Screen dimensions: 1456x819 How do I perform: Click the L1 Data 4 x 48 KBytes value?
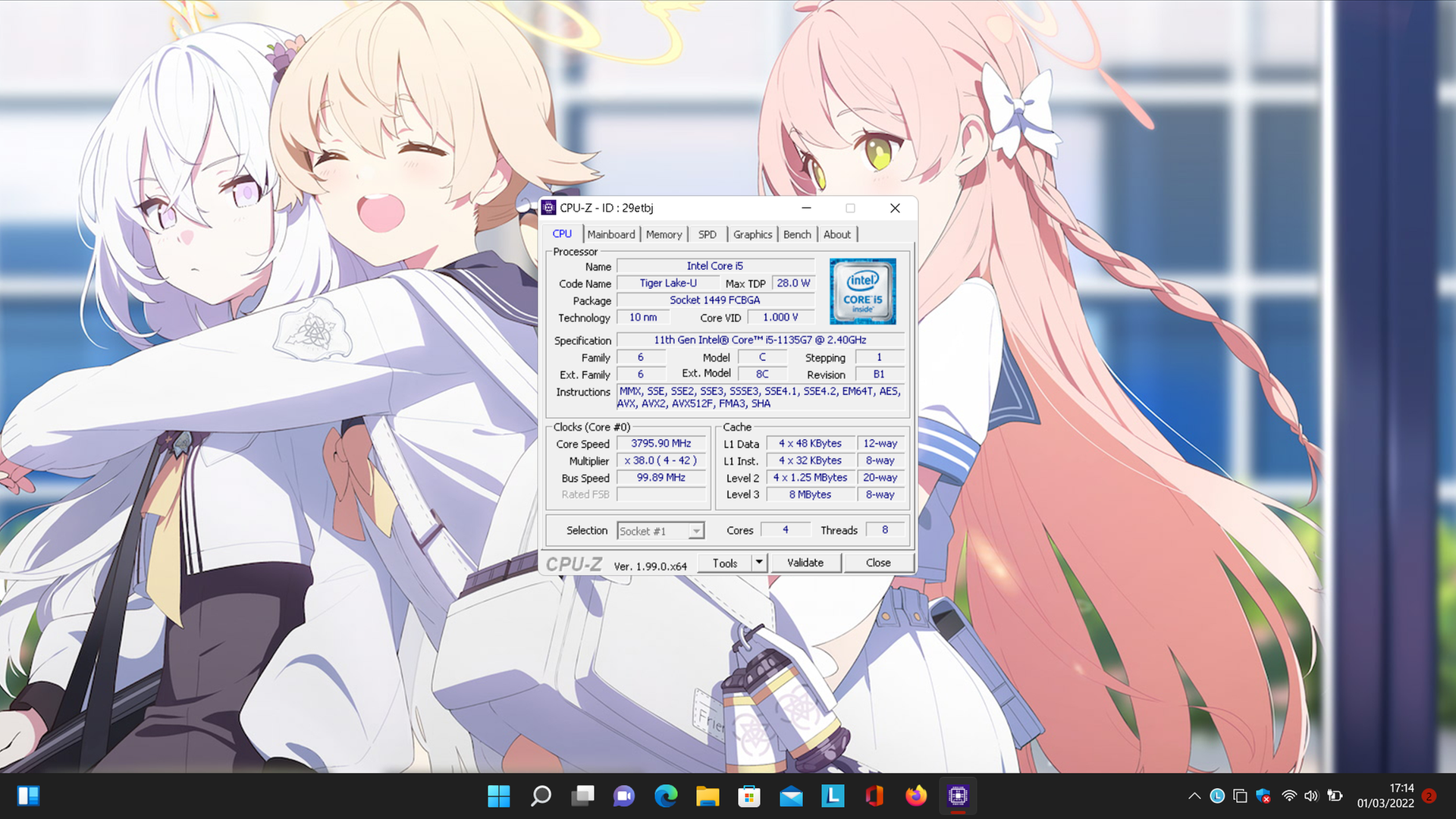(810, 444)
